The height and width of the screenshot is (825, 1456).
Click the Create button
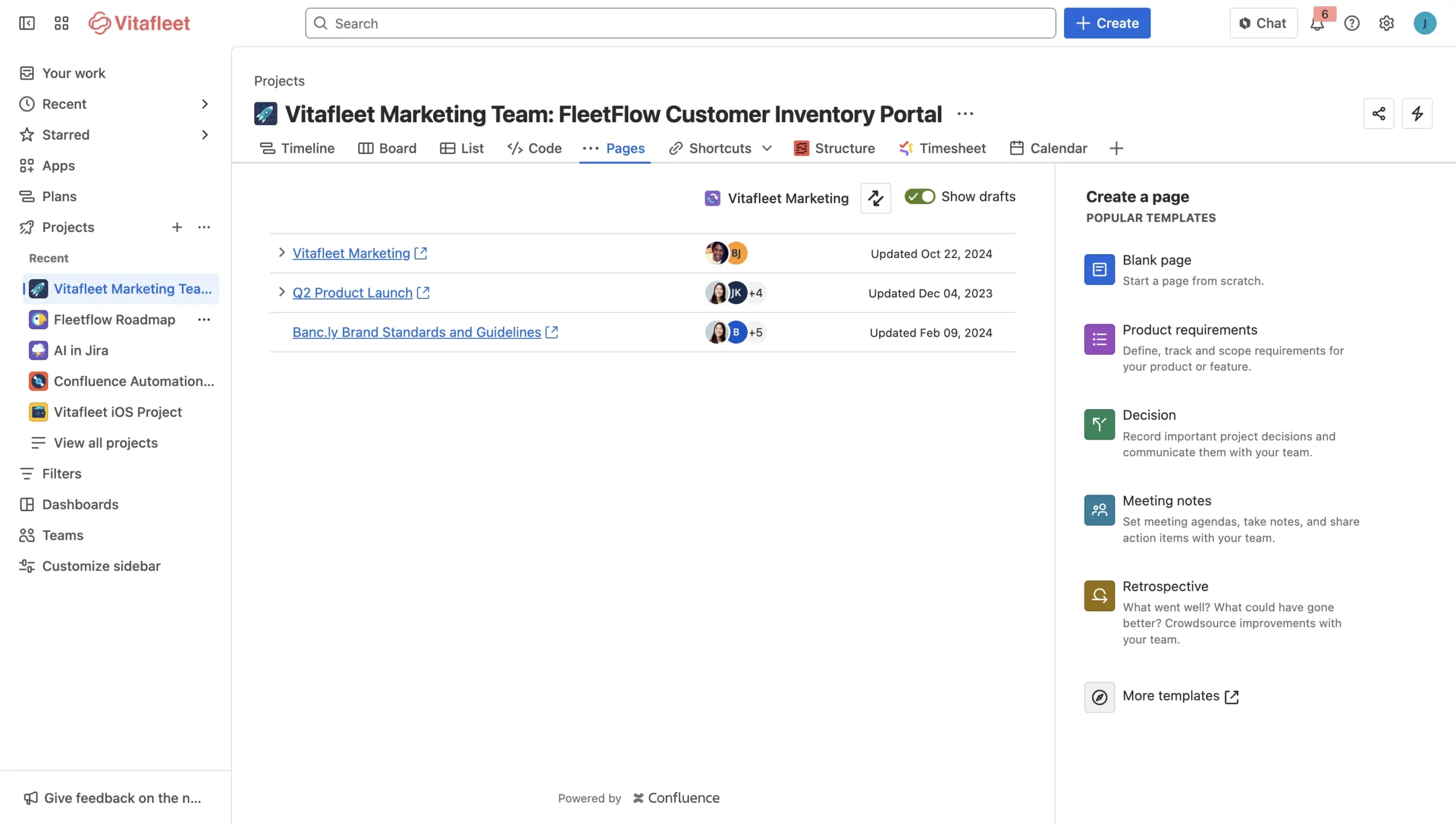pos(1107,23)
